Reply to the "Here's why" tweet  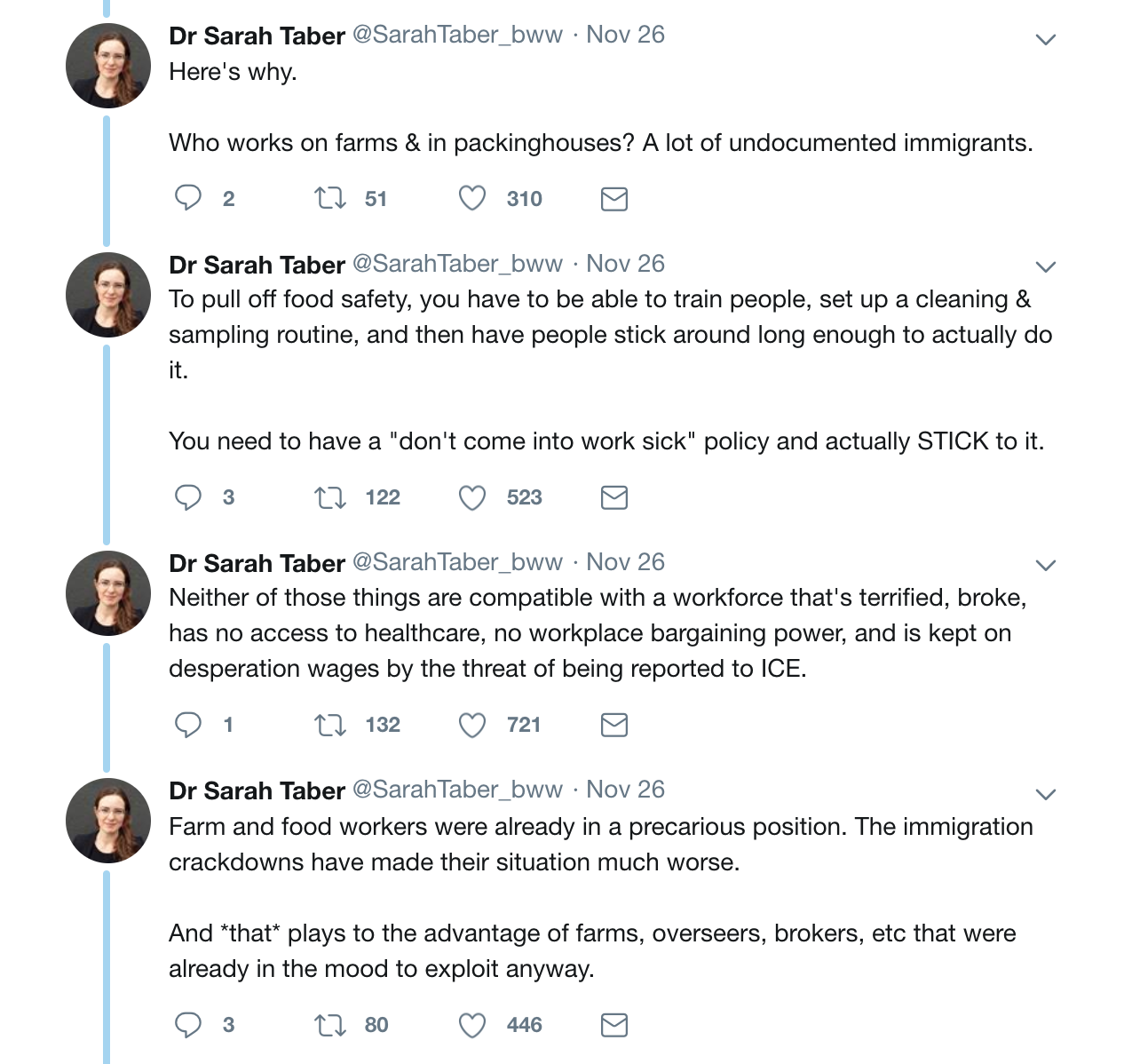(x=187, y=197)
